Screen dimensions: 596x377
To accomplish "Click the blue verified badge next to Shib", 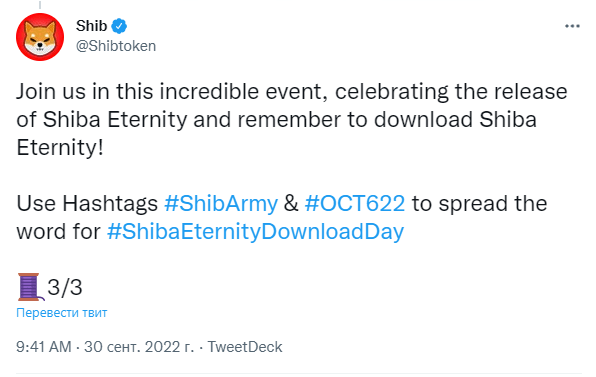I will 119,26.
